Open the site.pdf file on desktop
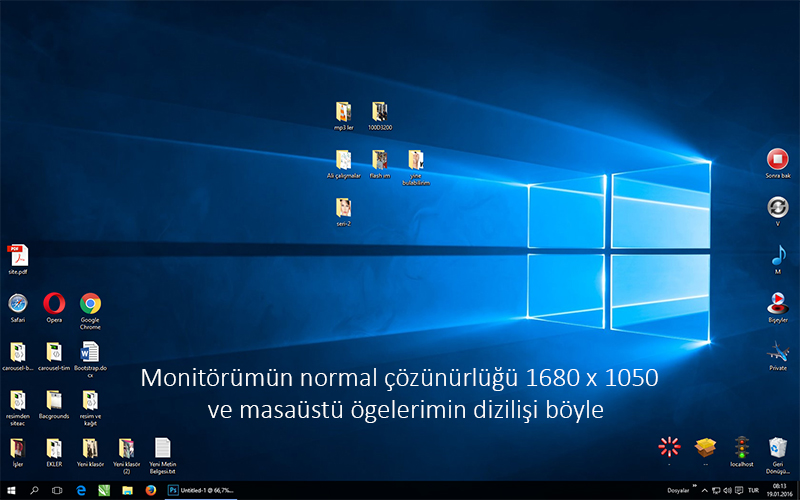The image size is (800, 500). [18, 260]
